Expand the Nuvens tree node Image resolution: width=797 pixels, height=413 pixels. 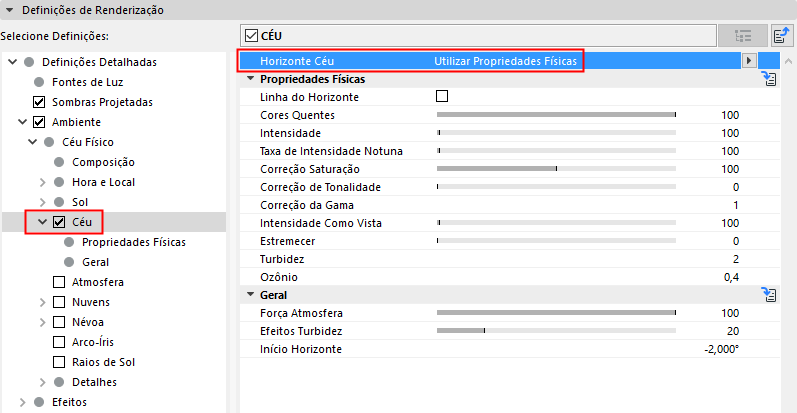click(43, 302)
